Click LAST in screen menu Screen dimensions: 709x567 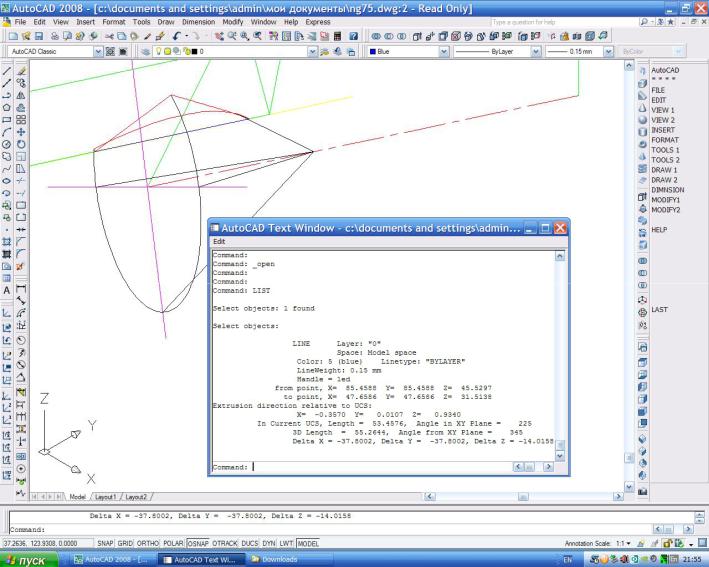(660, 310)
